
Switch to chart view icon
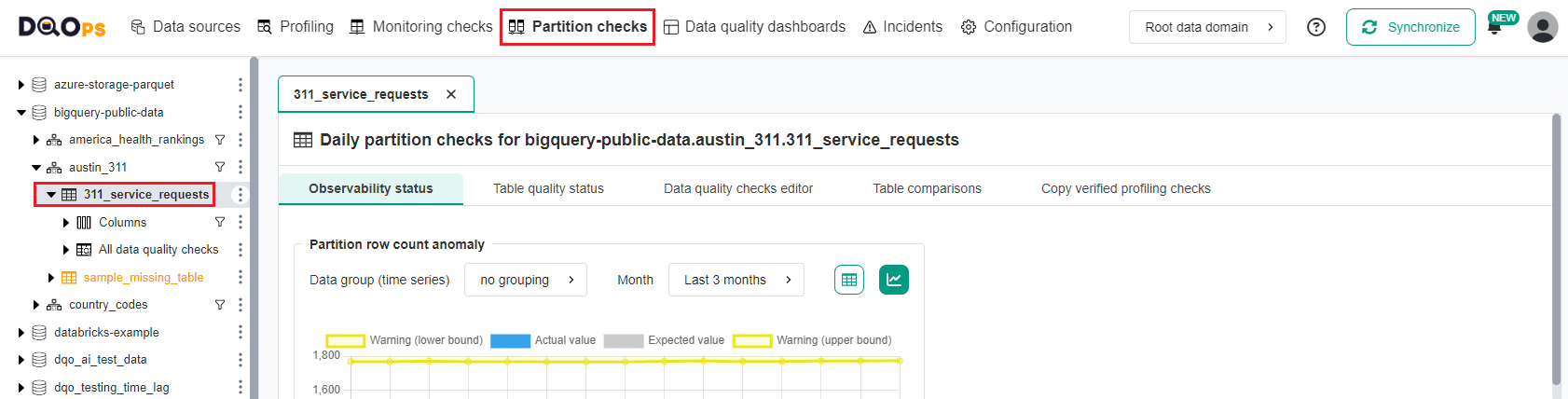[894, 280]
